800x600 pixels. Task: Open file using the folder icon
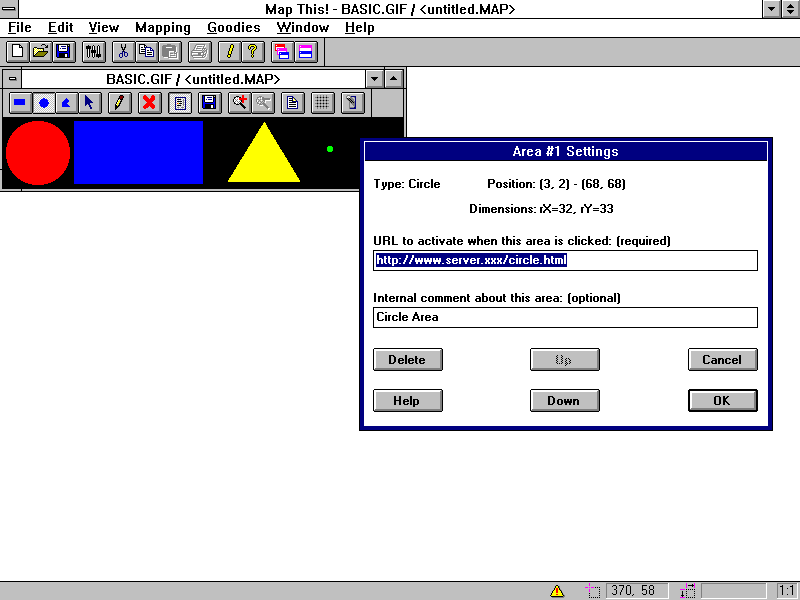[x=40, y=51]
